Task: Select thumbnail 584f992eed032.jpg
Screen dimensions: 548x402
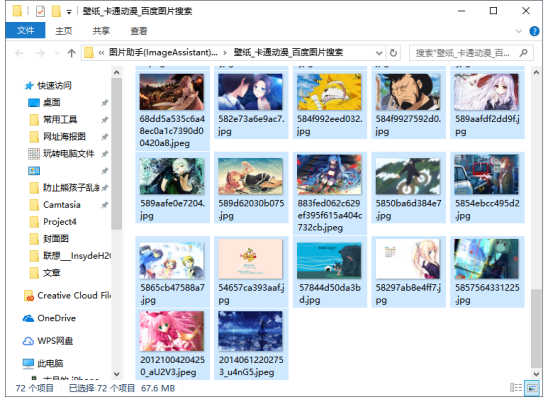Action: [329, 92]
